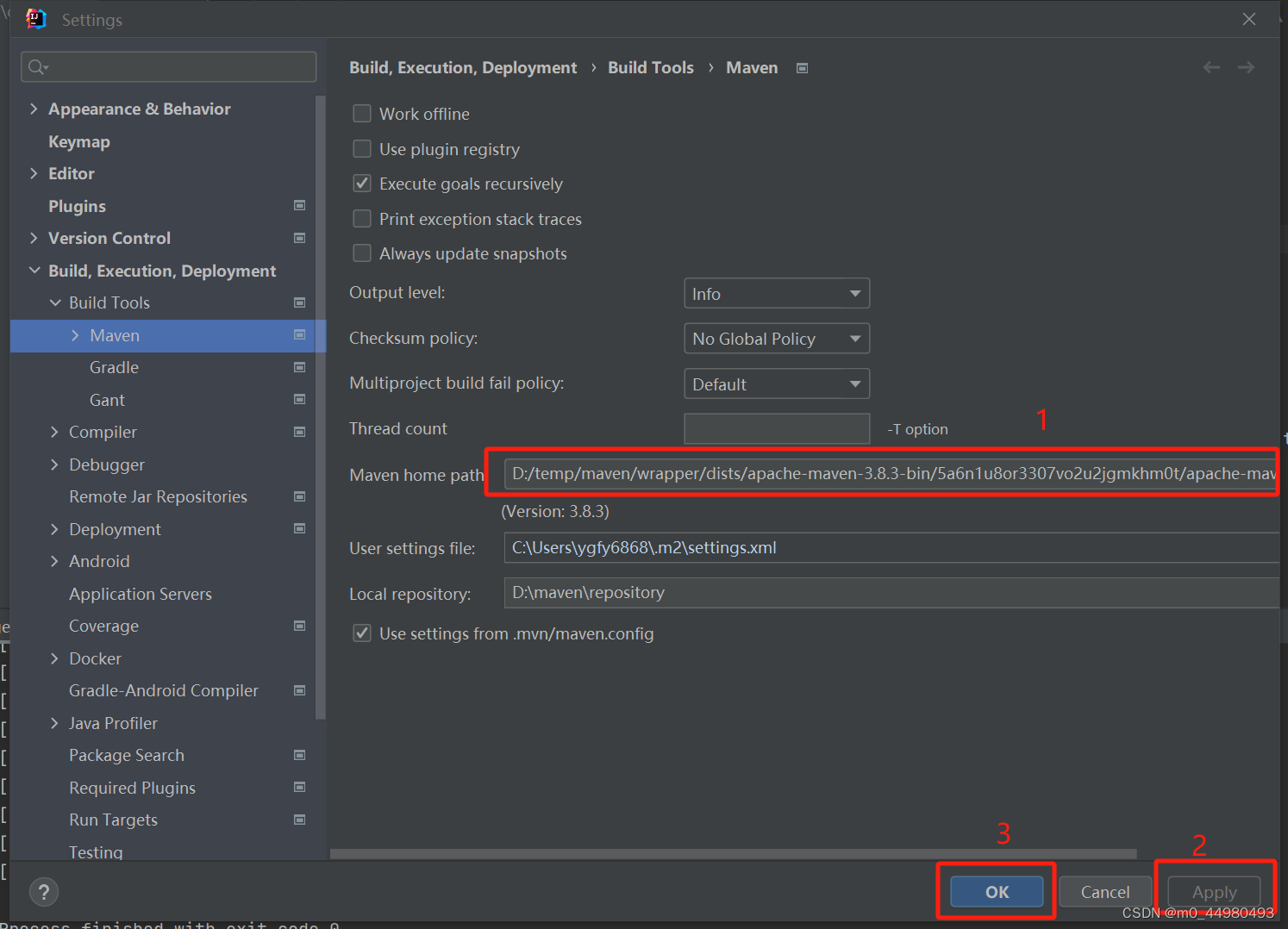The height and width of the screenshot is (929, 1288).
Task: Select Gant under Build Tools
Action: coord(107,400)
